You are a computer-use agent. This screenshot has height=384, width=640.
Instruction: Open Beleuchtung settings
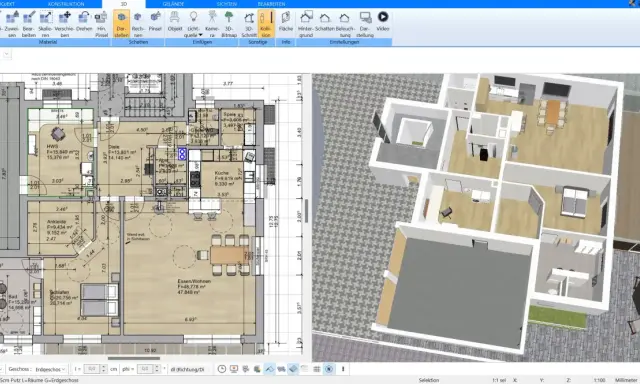coord(345,24)
